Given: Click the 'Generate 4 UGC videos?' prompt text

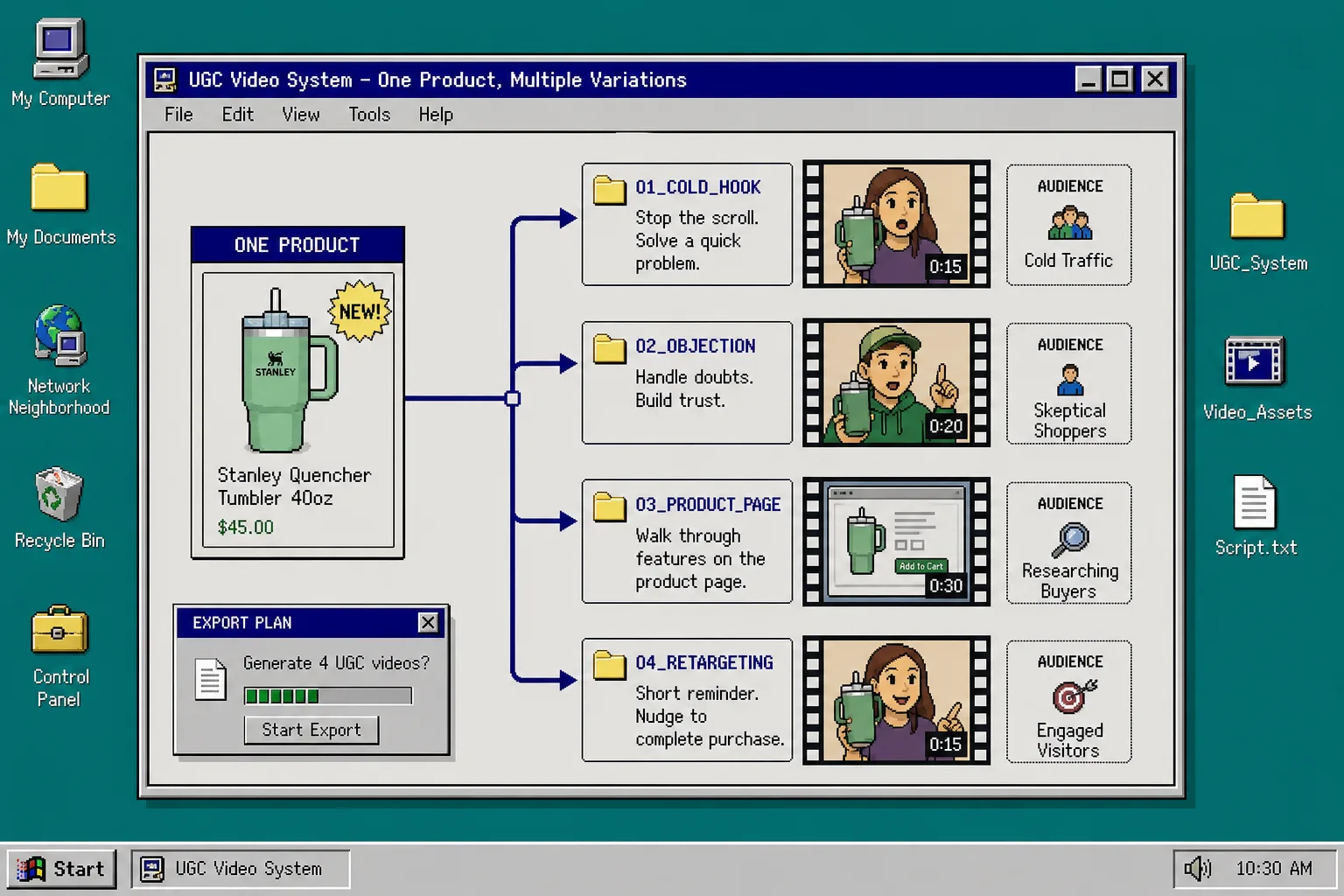Looking at the screenshot, I should pos(337,663).
